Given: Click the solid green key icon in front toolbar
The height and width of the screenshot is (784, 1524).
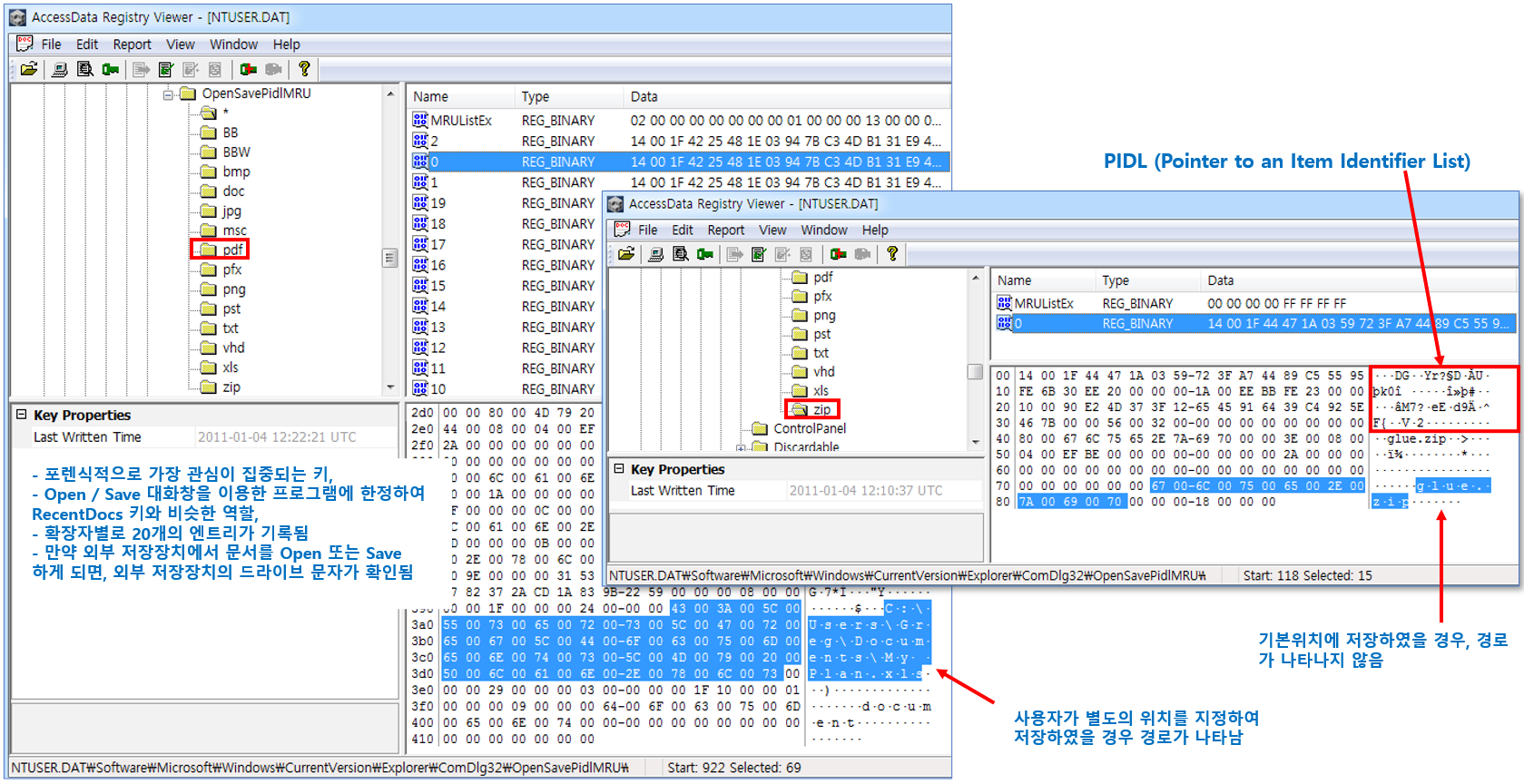Looking at the screenshot, I should [x=705, y=254].
